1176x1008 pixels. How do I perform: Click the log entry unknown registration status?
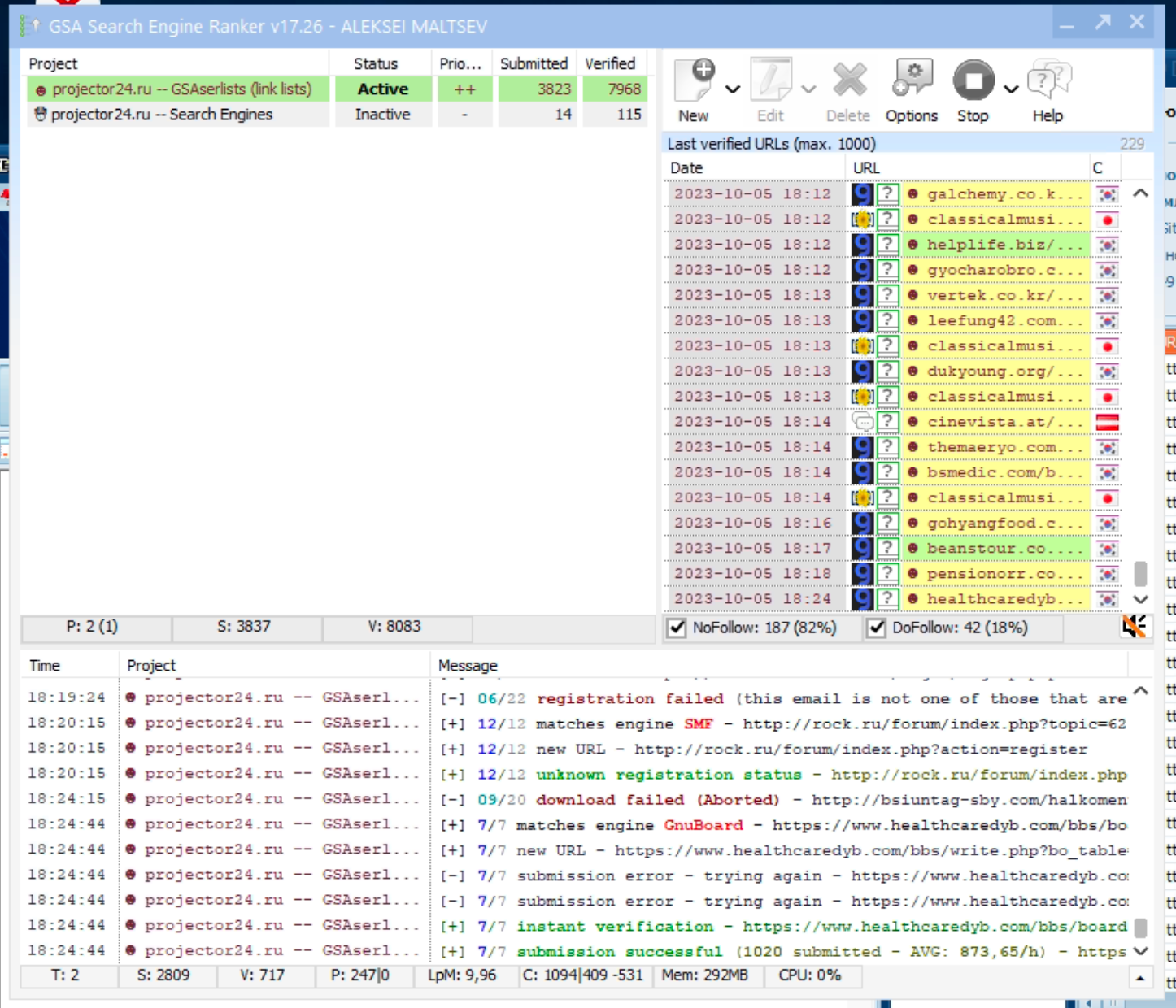[577, 774]
